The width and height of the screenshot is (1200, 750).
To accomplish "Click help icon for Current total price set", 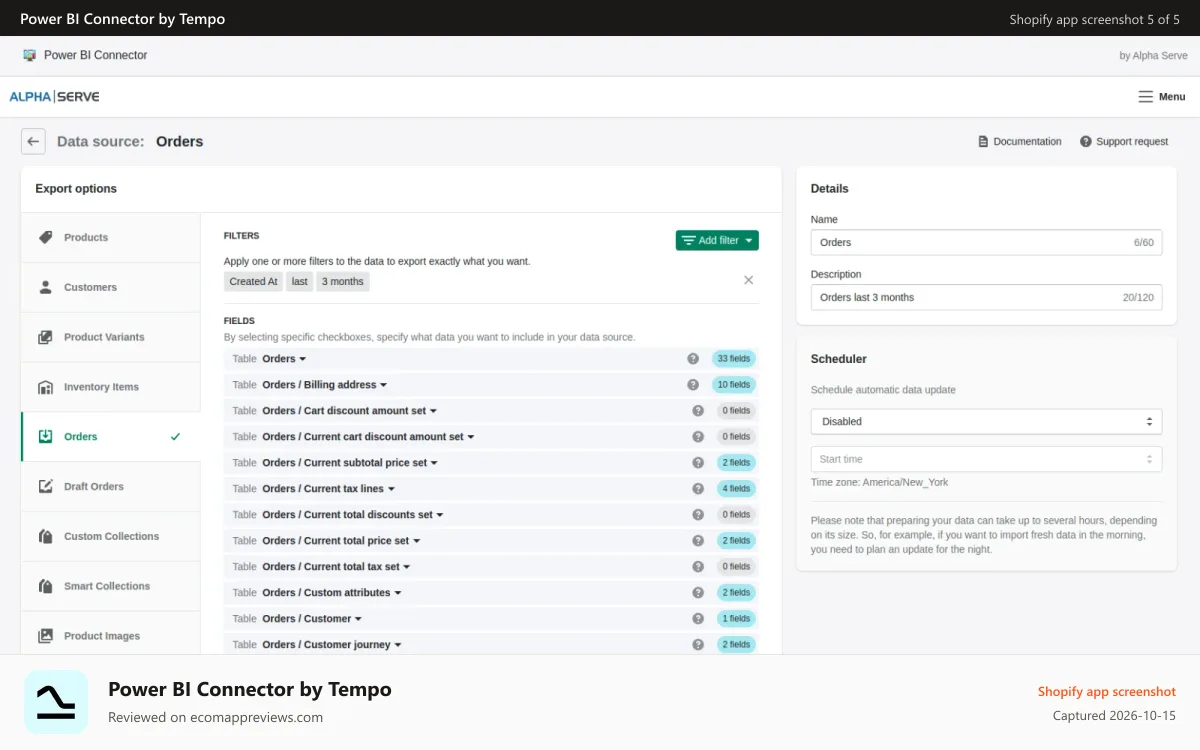I will point(698,541).
